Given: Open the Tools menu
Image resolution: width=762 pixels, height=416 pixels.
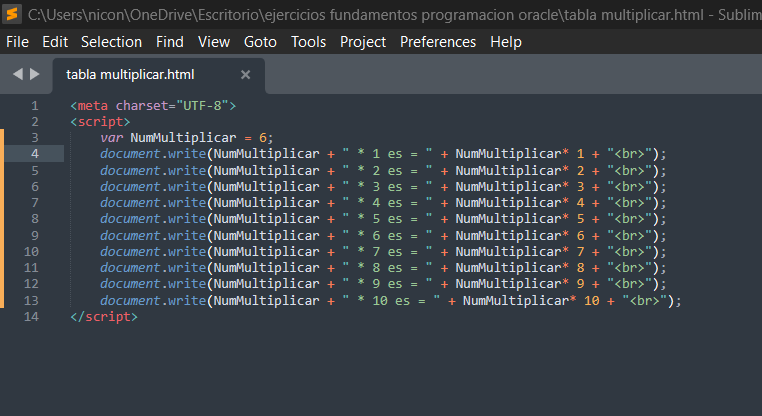Looking at the screenshot, I should click(309, 42).
